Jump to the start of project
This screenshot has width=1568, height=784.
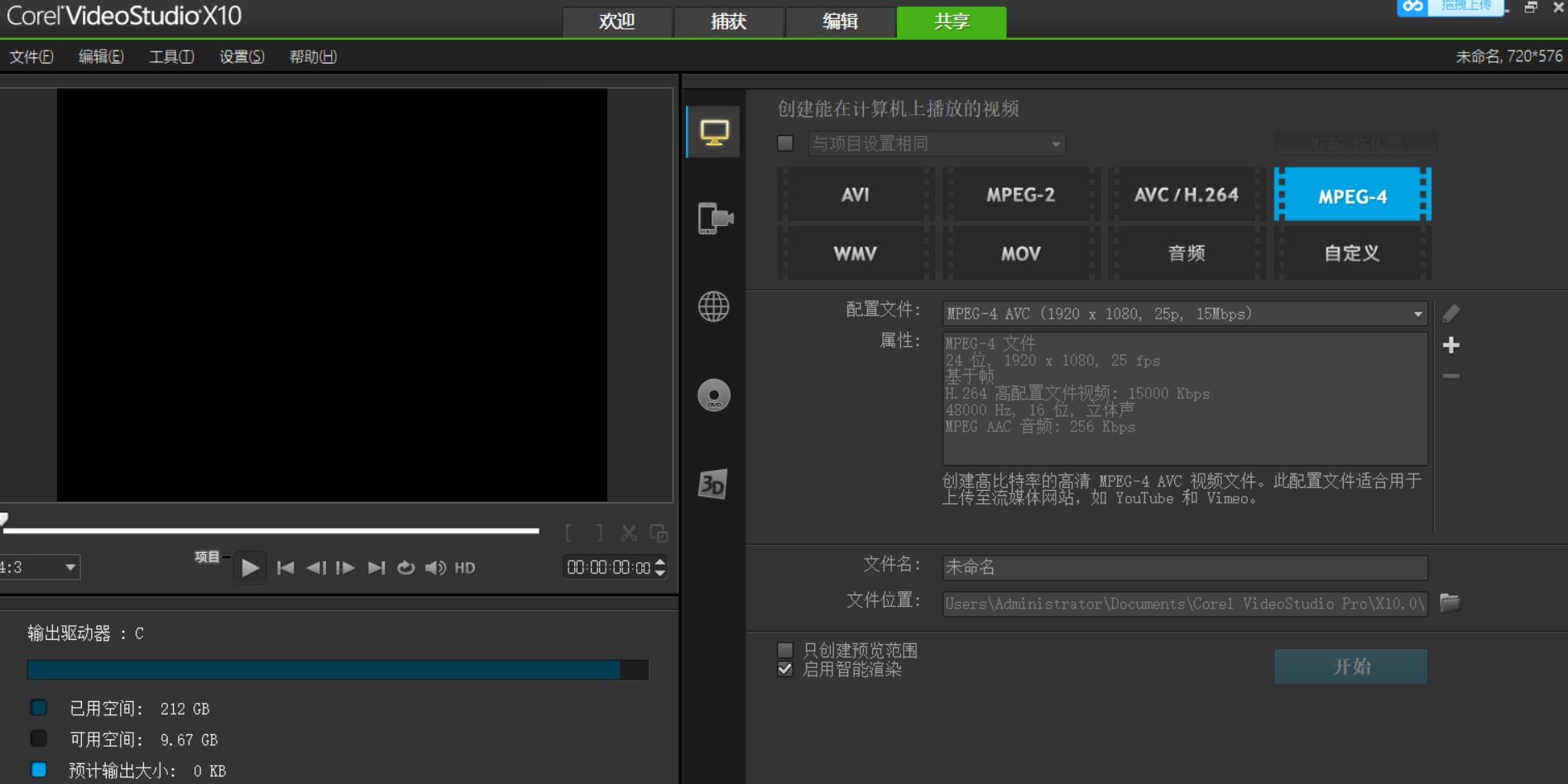285,568
